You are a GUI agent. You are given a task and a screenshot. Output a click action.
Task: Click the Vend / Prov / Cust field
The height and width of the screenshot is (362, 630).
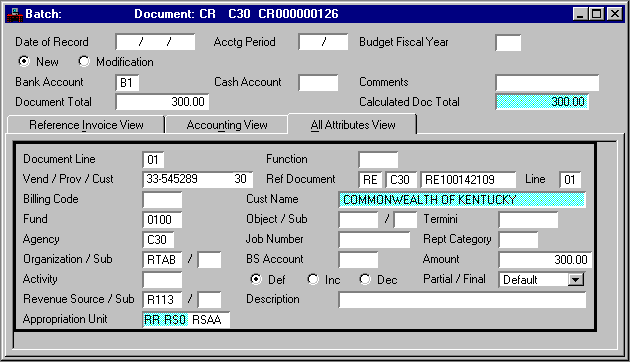click(198, 179)
